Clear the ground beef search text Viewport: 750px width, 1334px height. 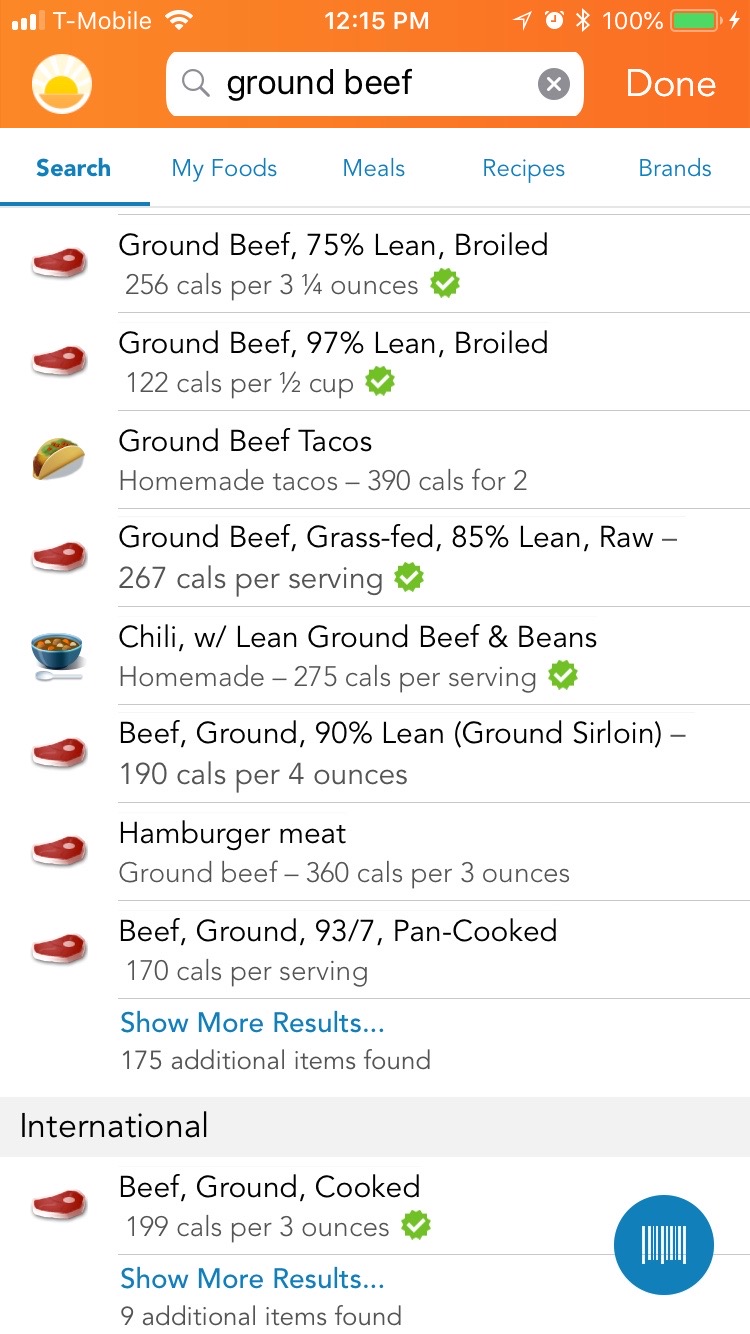click(x=553, y=84)
